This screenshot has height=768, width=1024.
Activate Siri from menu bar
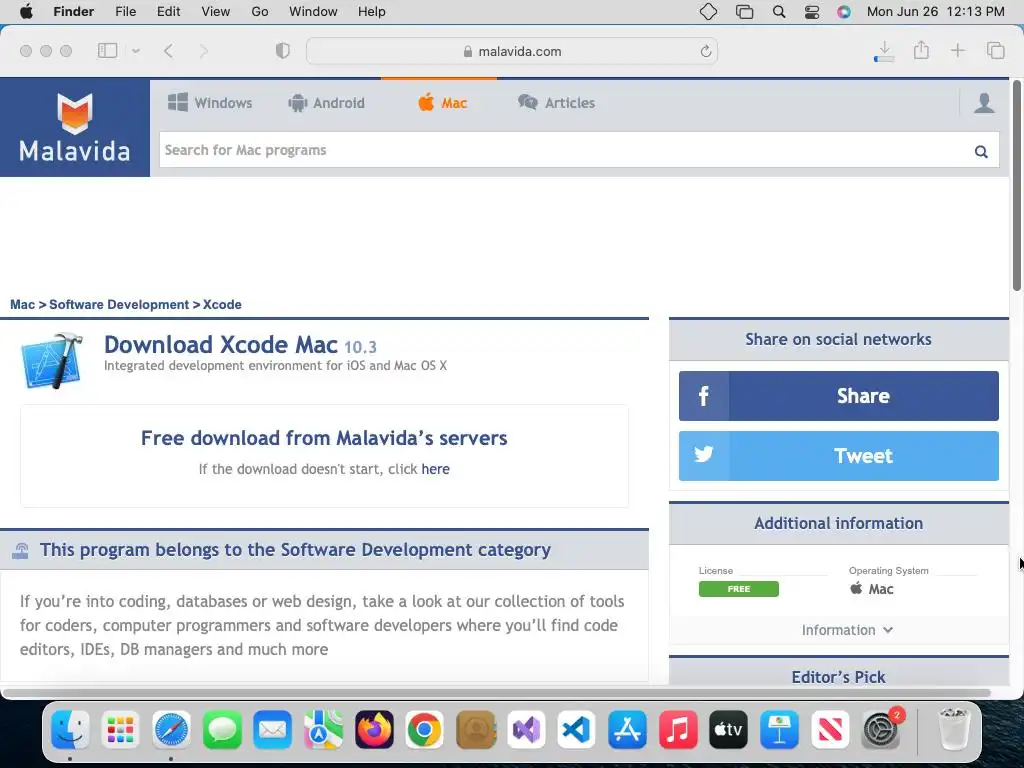click(x=844, y=12)
